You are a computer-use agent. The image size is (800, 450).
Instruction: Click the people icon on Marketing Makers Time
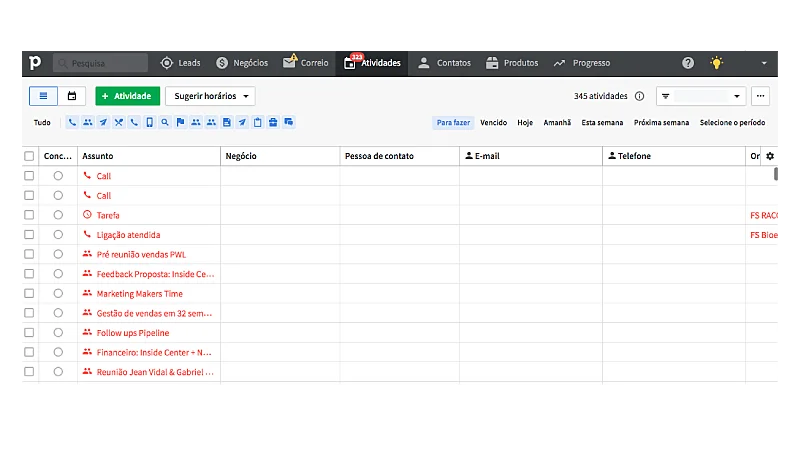click(x=87, y=293)
